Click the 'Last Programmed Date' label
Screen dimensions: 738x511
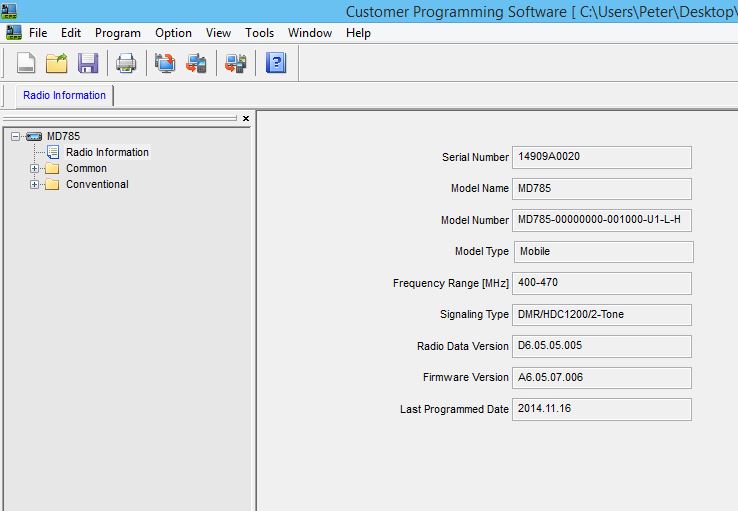coord(454,409)
